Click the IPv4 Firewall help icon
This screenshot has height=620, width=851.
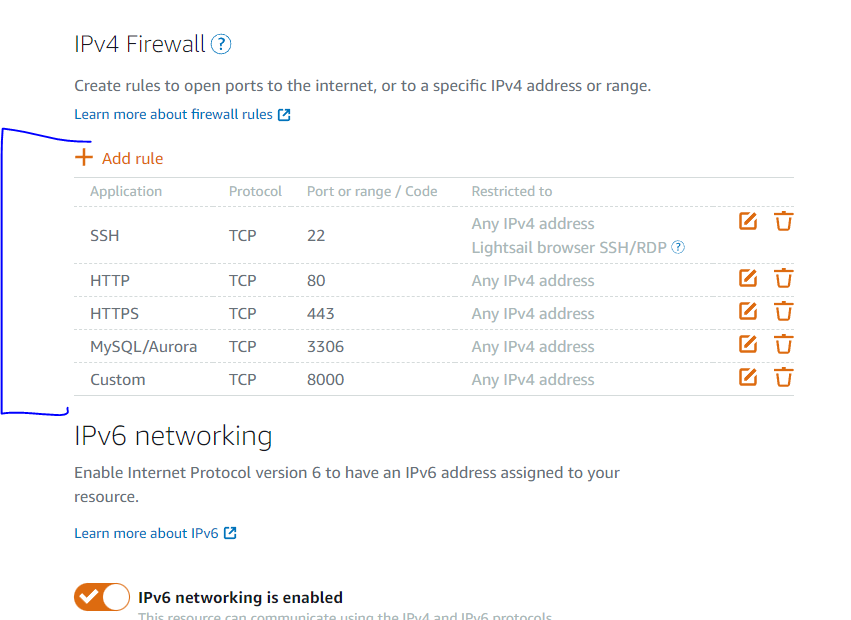[x=221, y=44]
